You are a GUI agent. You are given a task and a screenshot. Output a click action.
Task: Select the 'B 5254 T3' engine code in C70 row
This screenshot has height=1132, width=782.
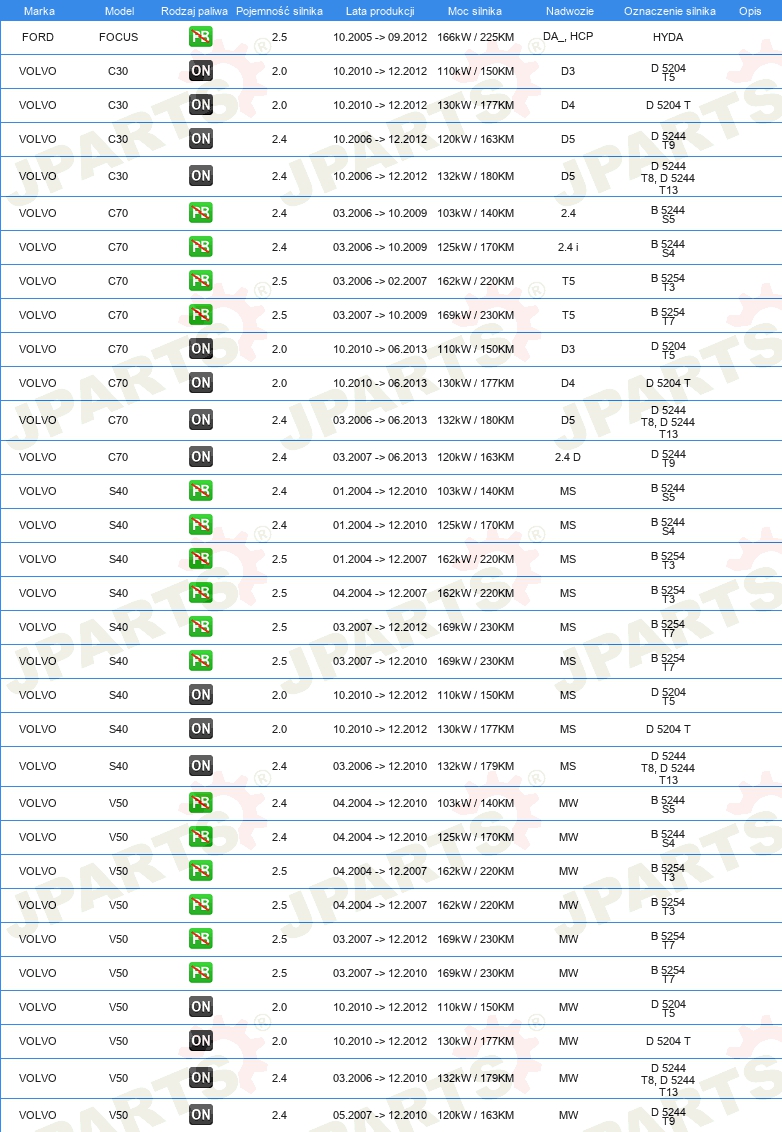click(x=668, y=282)
